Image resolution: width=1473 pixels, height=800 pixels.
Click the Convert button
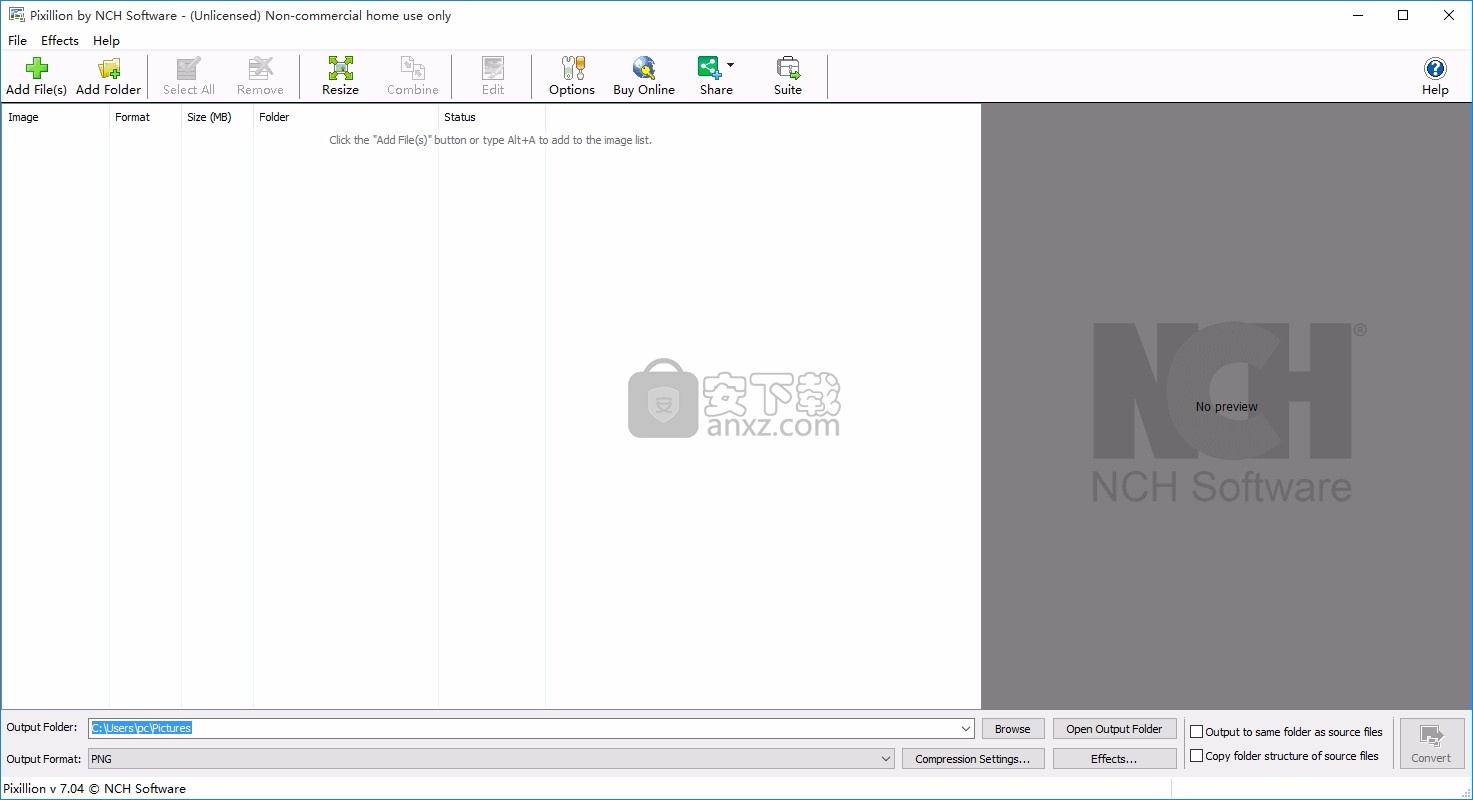pos(1431,743)
